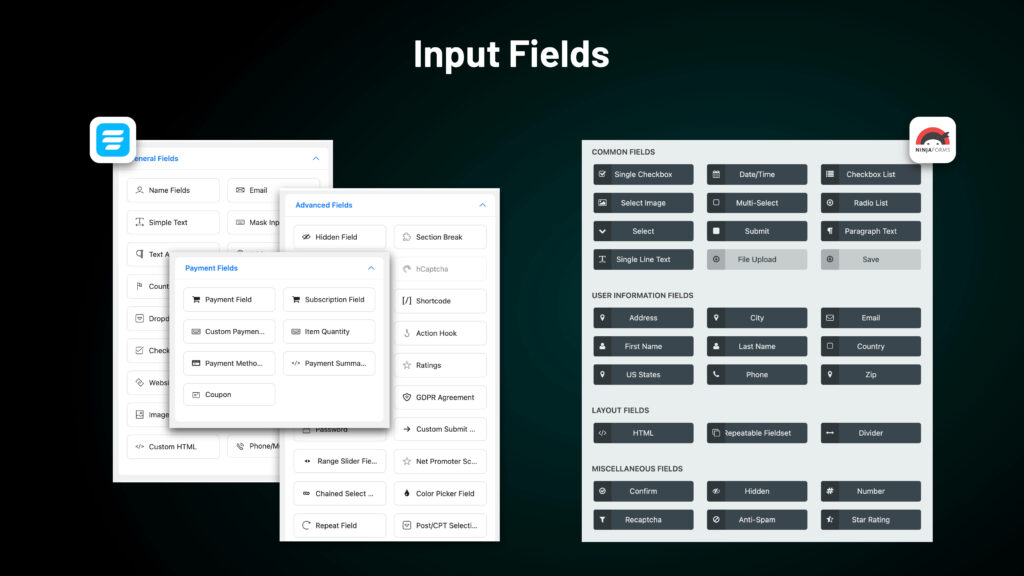
Task: Add the Custom HTML field
Action: click(x=173, y=447)
